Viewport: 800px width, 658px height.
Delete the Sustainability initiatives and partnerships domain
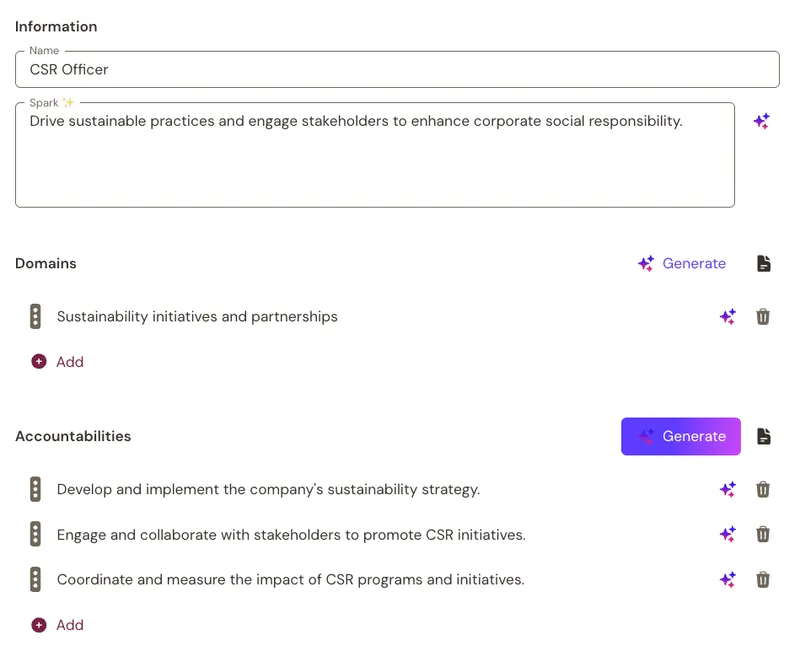pyautogui.click(x=763, y=317)
